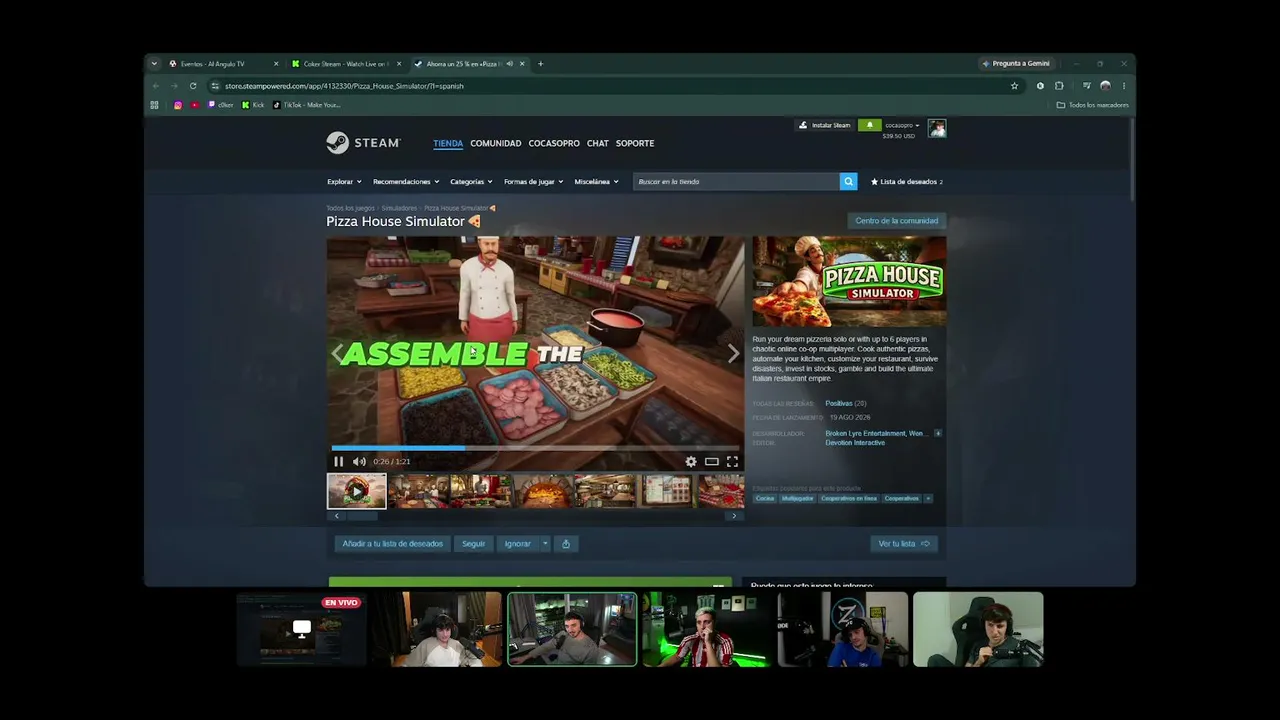The image size is (1280, 720).
Task: Click the Steam logo
Action: coord(363,143)
